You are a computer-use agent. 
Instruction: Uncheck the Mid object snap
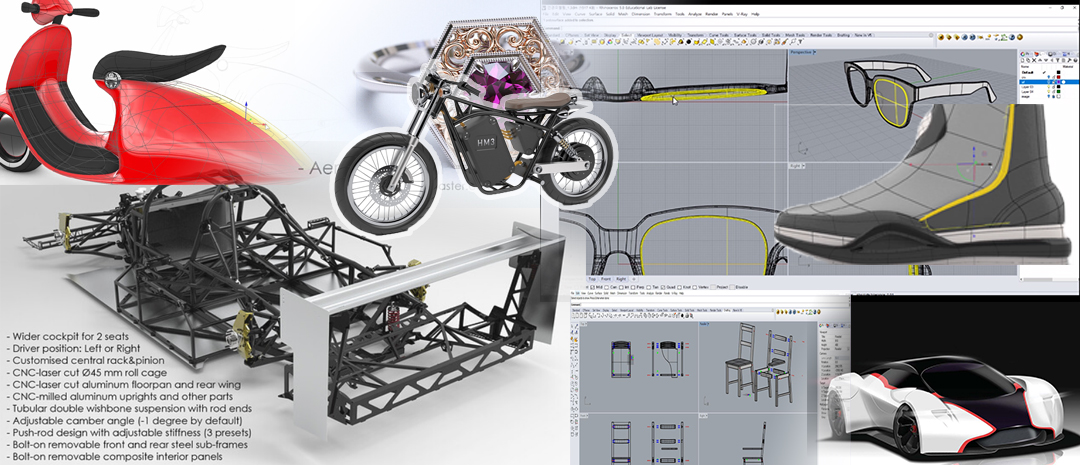(592, 287)
